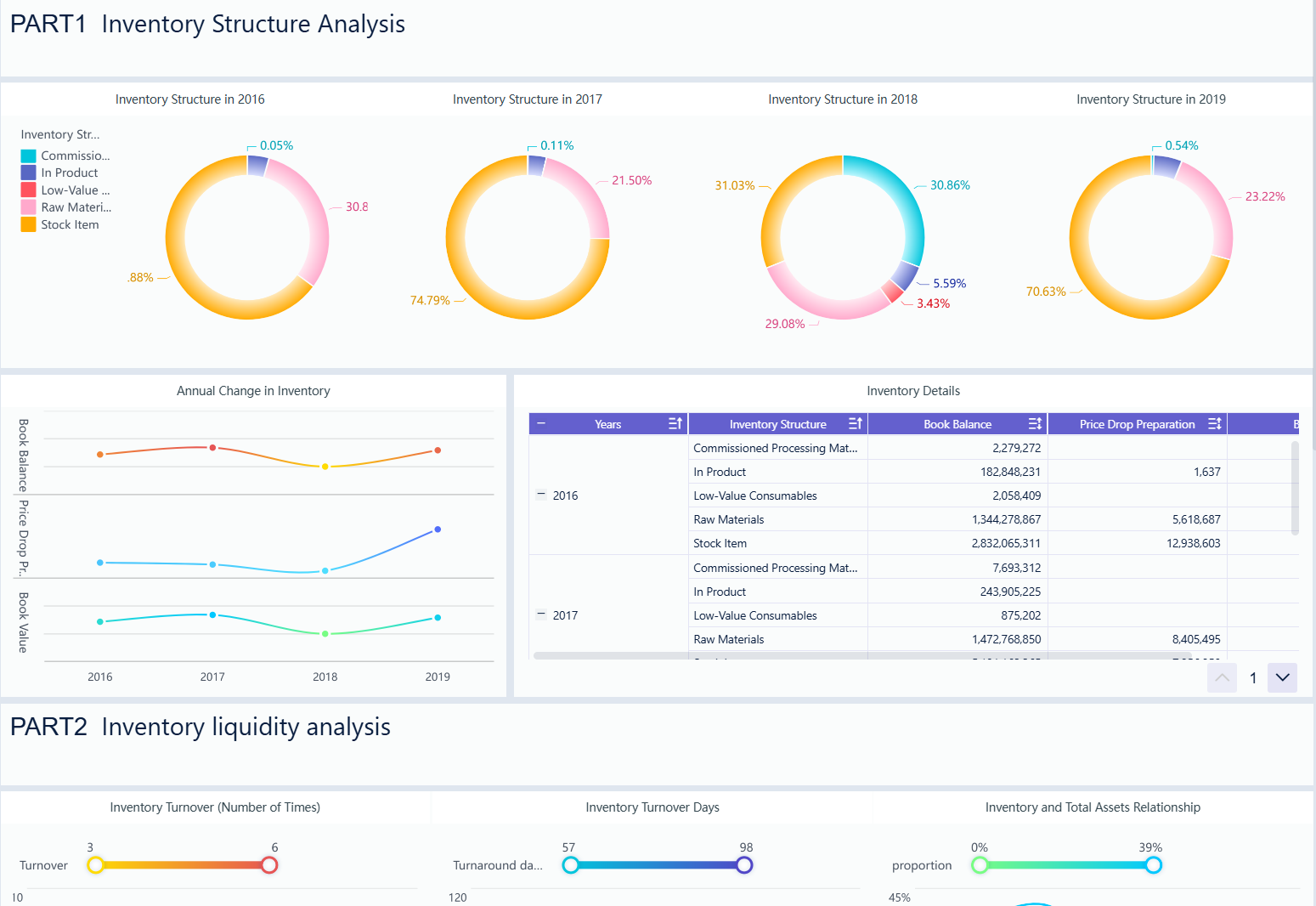This screenshot has height=906, width=1316.
Task: Collapse the 2016 year group in Inventory Details
Action: pyautogui.click(x=541, y=495)
